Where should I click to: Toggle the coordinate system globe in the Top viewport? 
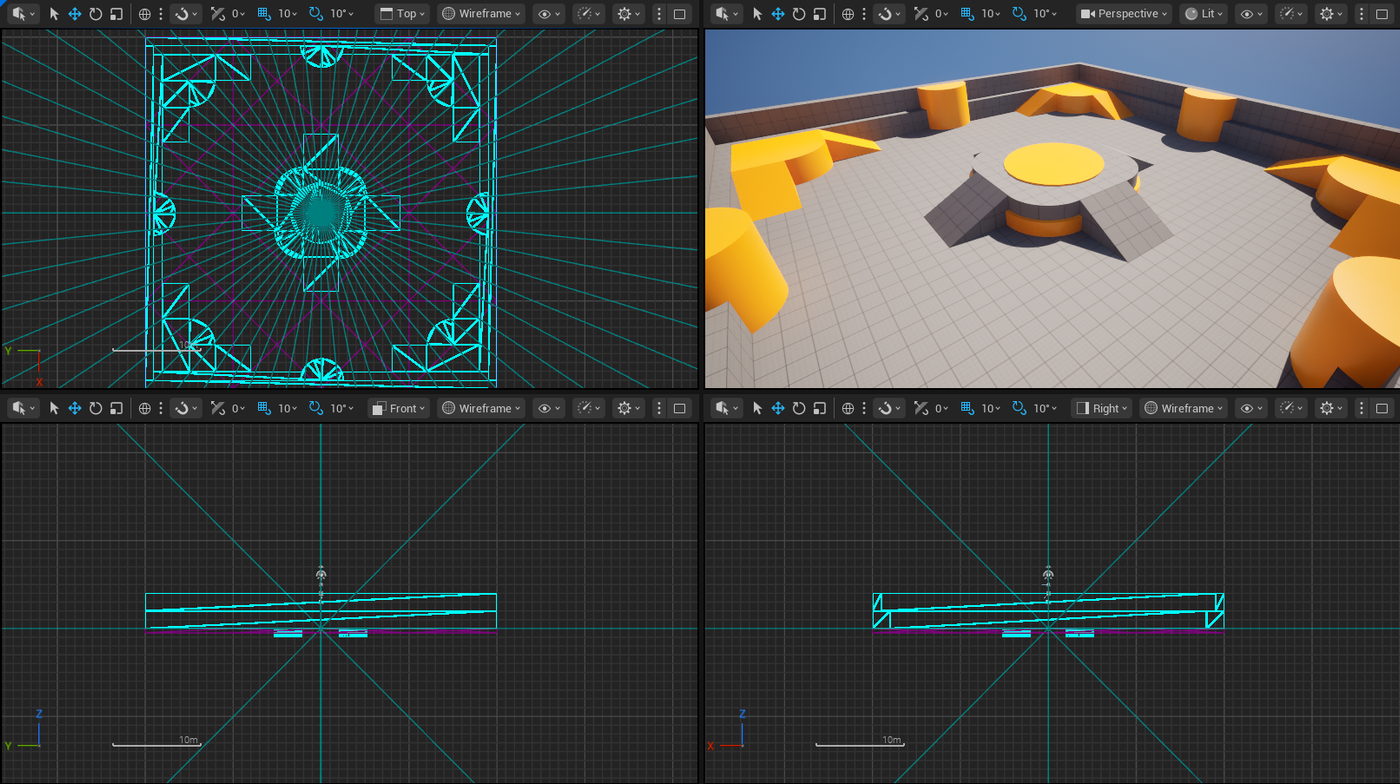point(145,14)
